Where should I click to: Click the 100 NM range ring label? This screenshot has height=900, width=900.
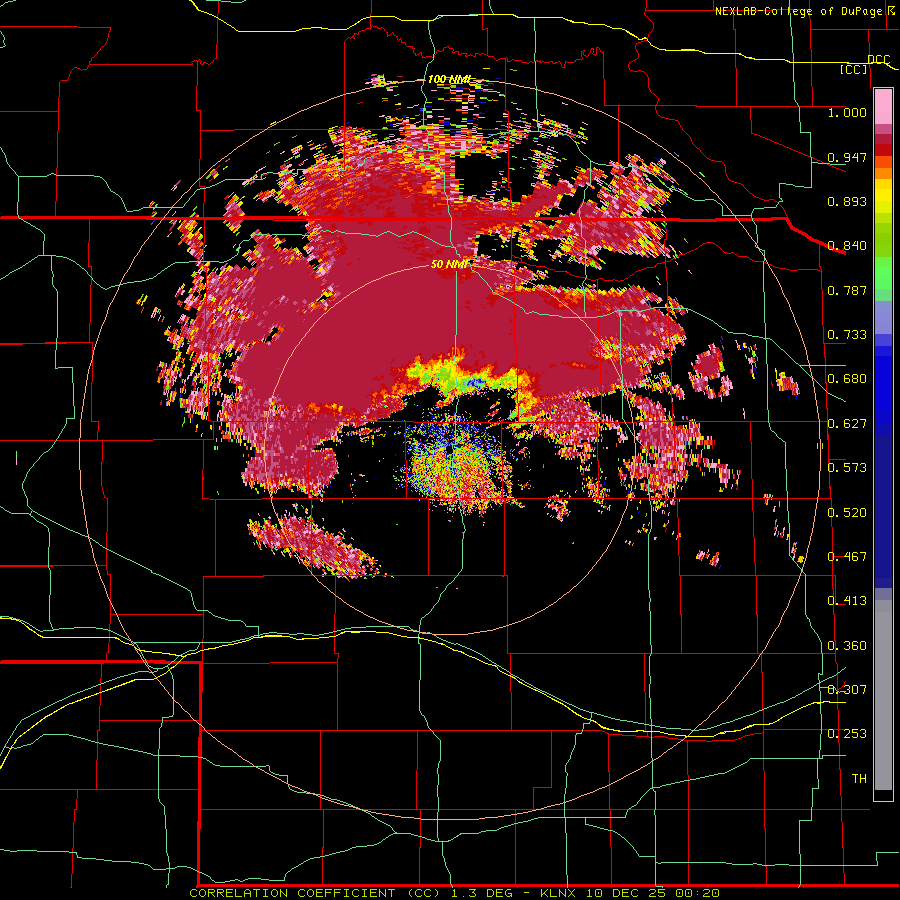[x=449, y=79]
